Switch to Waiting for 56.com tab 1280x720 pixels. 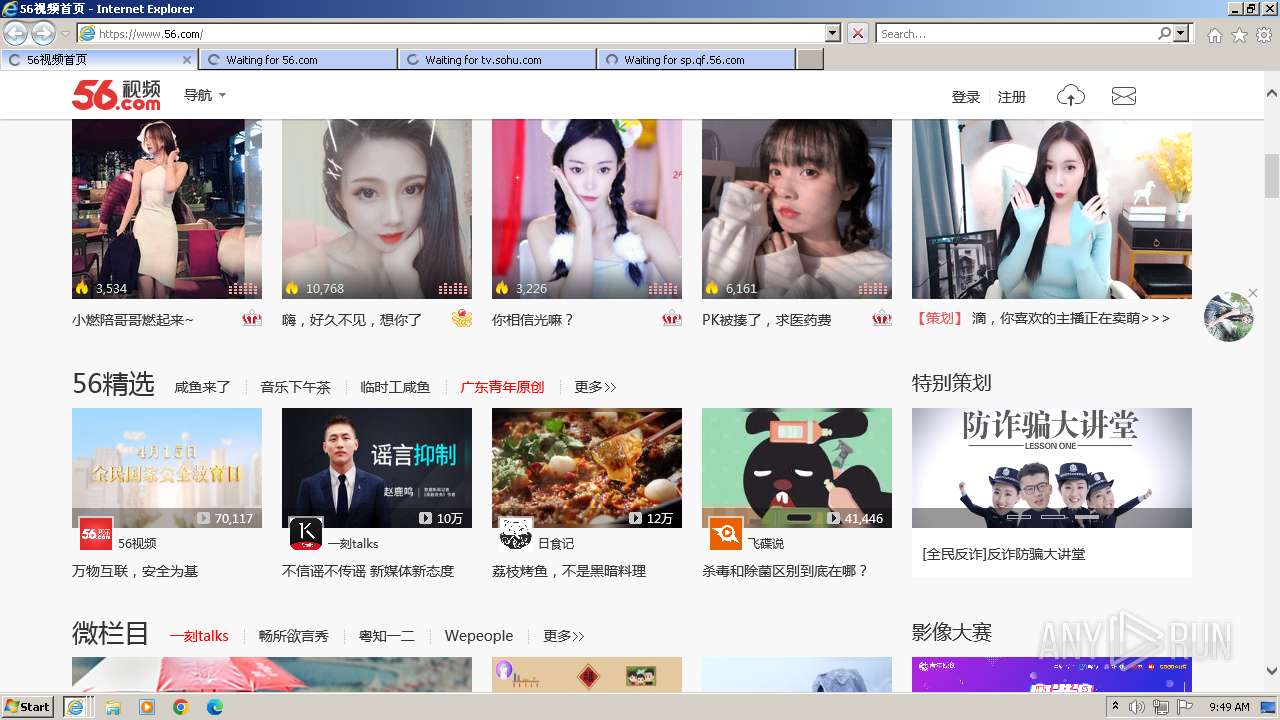tap(298, 60)
